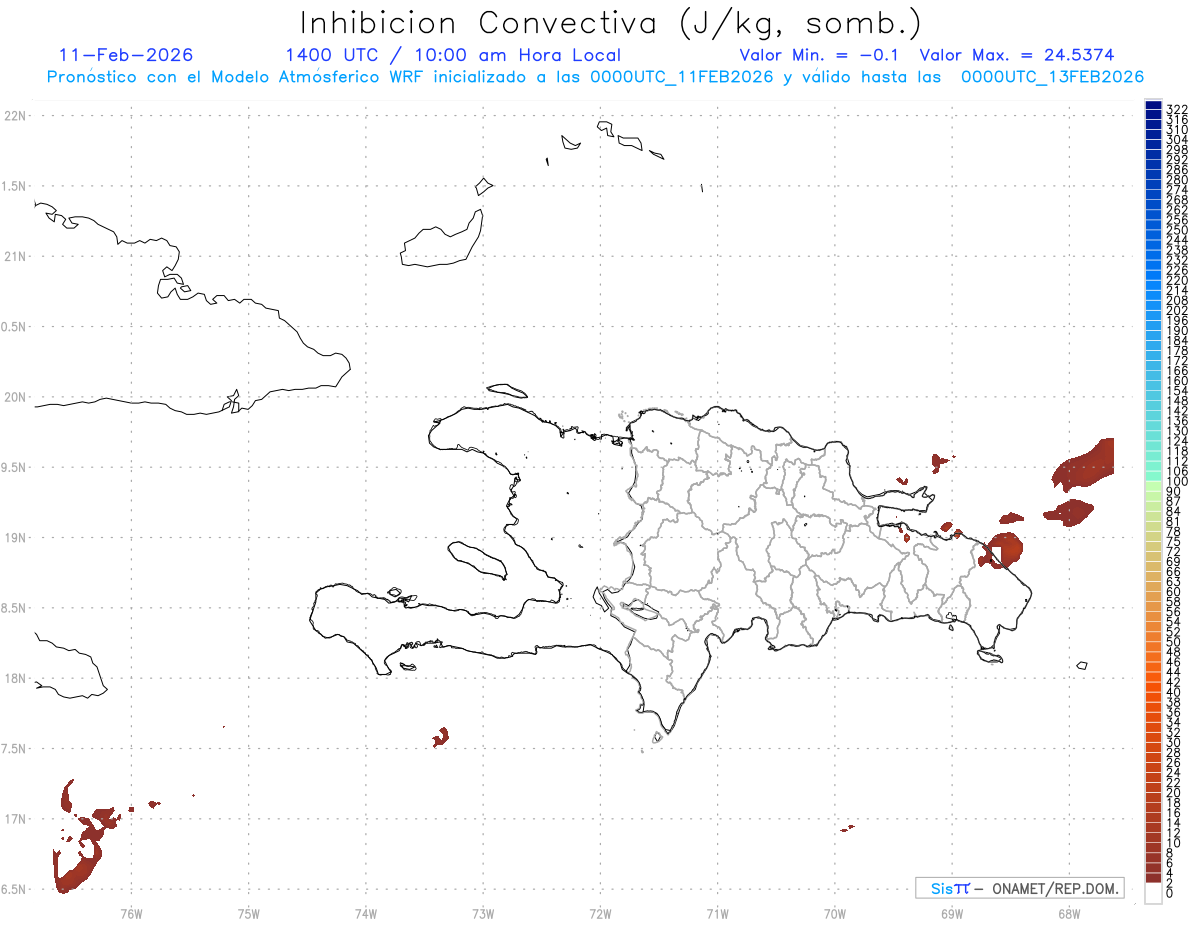Viewport: 1200px width, 927px height.
Task: Click the "0000UTC_13FEB2026" valid-until timestamp
Action: [1052, 77]
